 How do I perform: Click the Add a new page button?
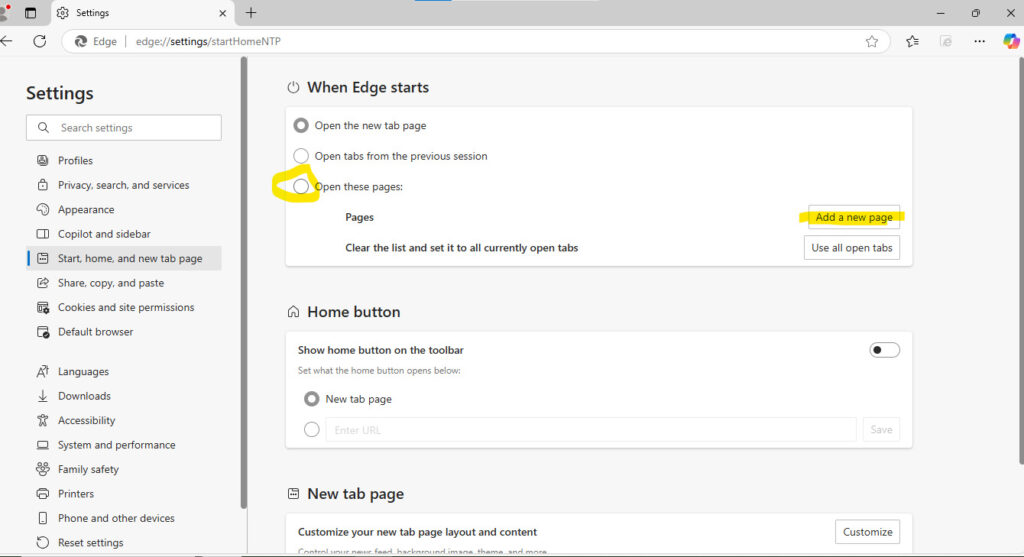pyautogui.click(x=854, y=217)
